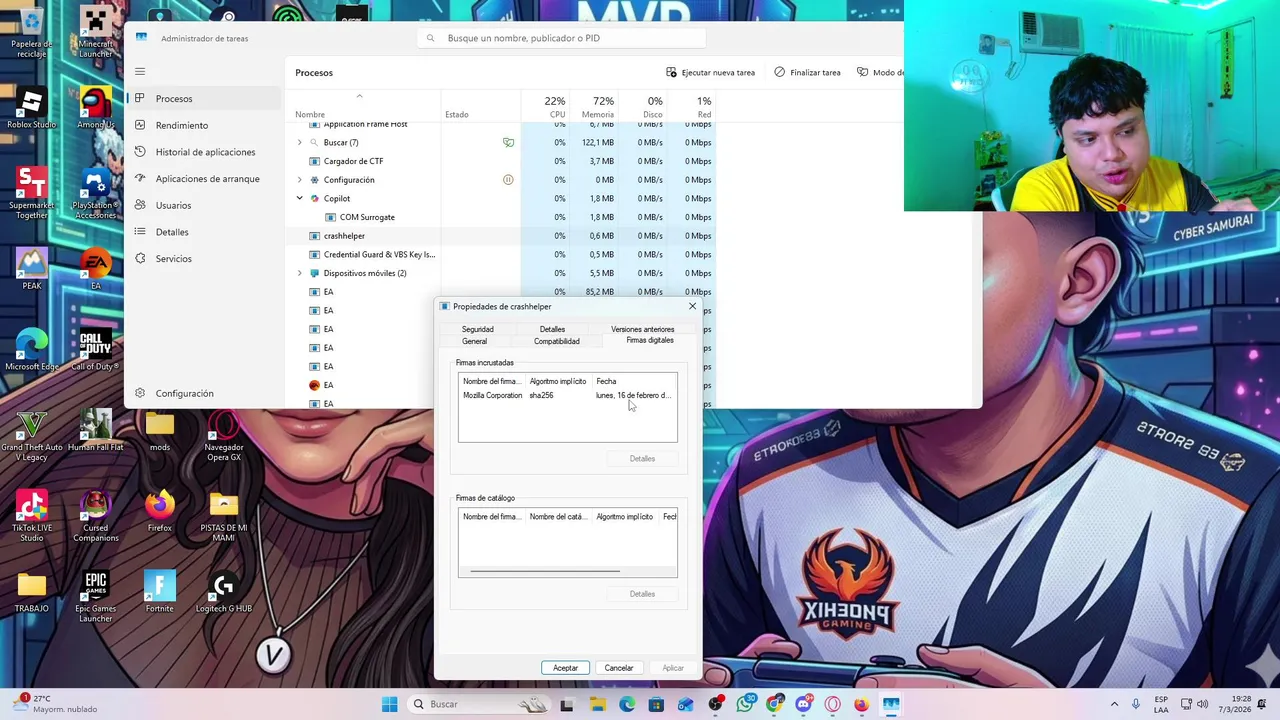Go to Rendimiento in Task Manager sidebar

pyautogui.click(x=204, y=125)
